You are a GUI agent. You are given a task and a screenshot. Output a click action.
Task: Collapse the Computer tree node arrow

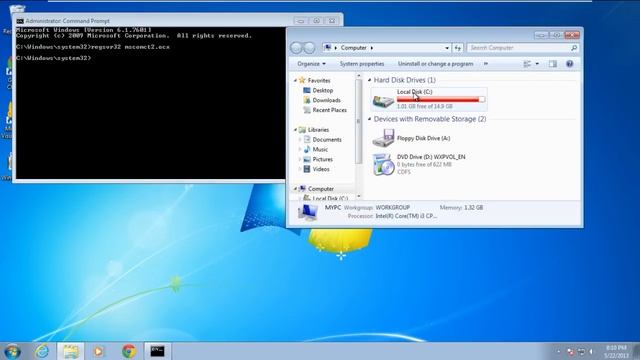(x=295, y=189)
